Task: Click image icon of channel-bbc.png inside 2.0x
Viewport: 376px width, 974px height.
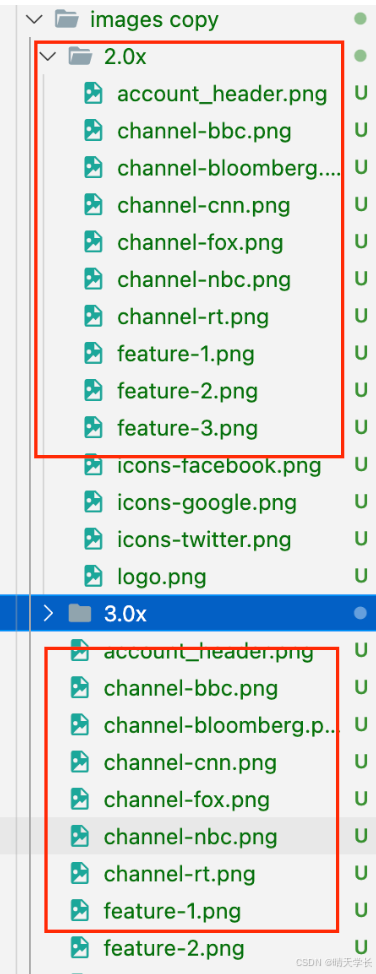Action: coord(93,130)
